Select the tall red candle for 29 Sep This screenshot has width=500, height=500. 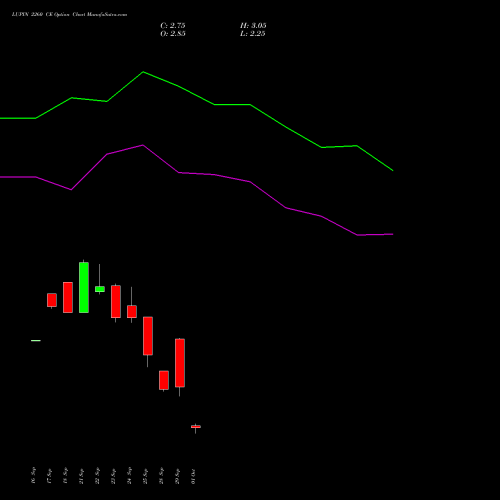tap(180, 363)
